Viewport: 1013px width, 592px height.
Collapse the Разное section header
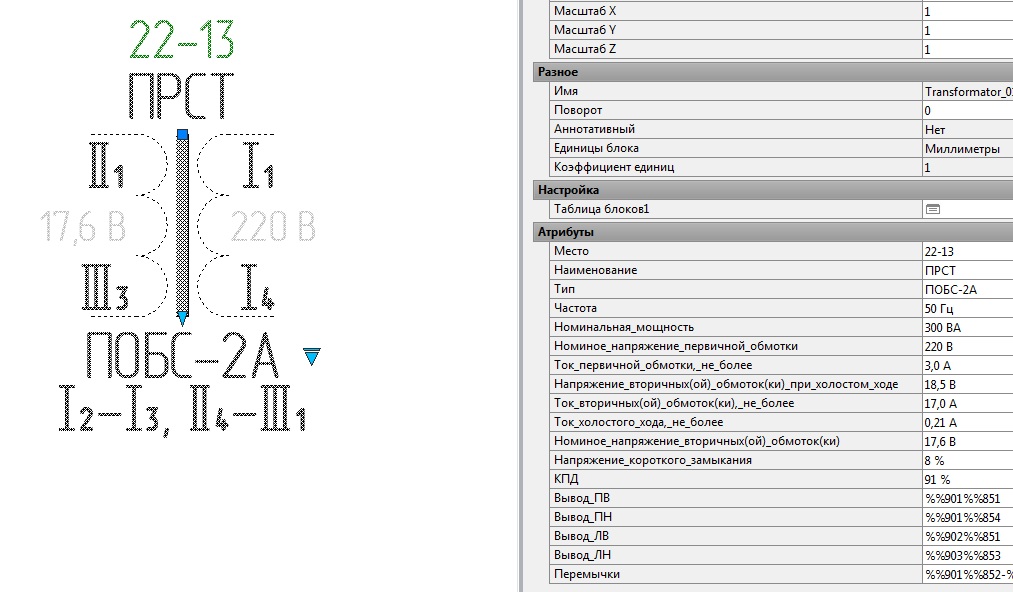tap(558, 72)
